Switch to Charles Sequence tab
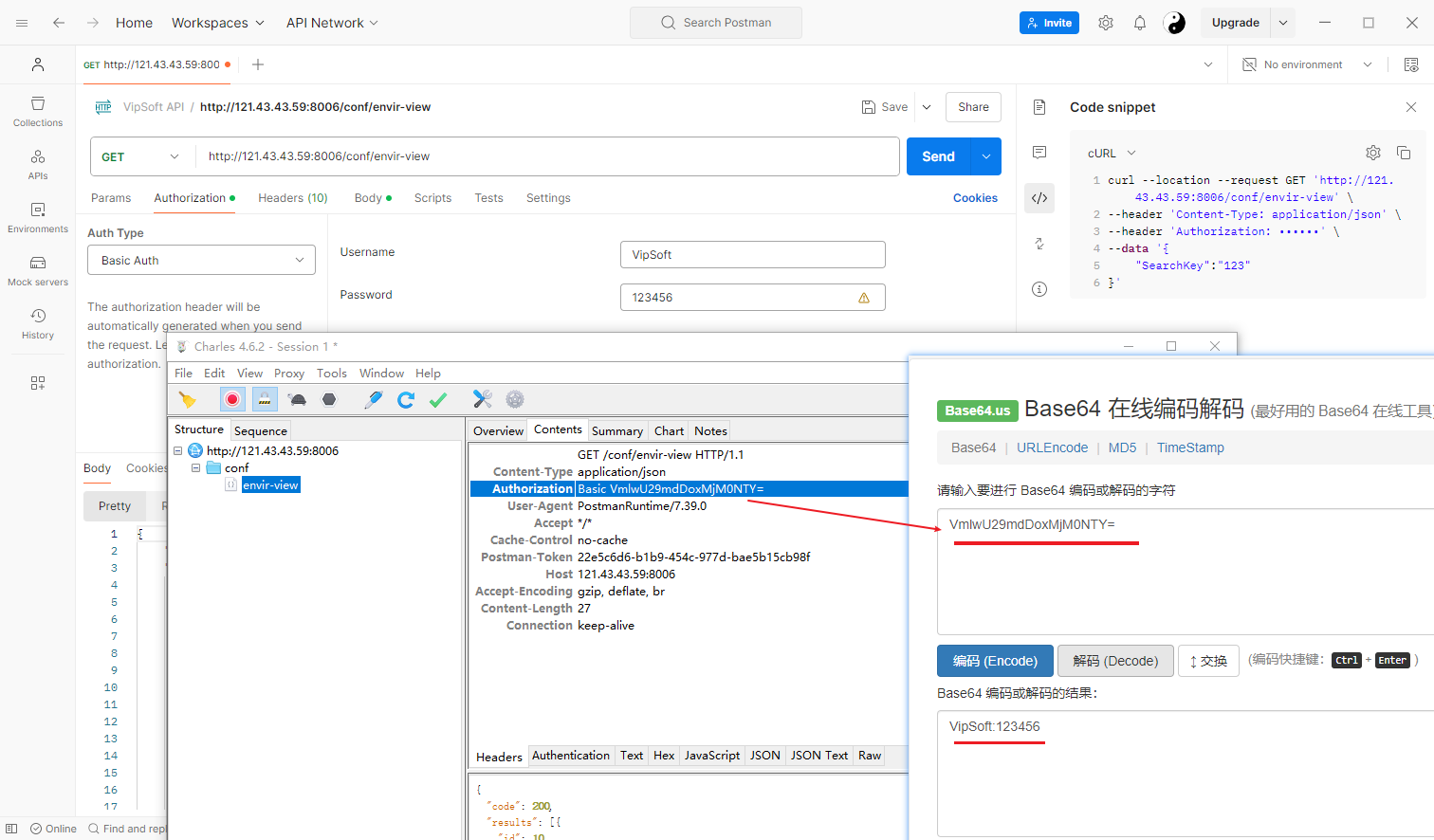 pos(261,431)
